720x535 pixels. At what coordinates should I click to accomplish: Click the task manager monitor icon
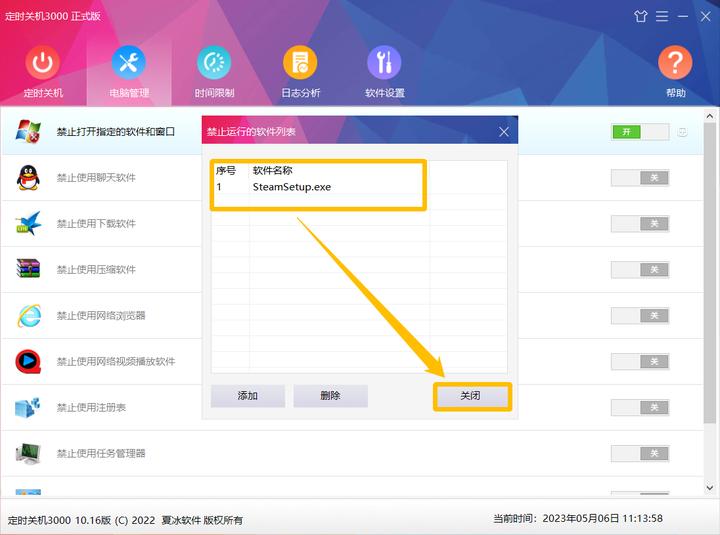pyautogui.click(x=28, y=454)
